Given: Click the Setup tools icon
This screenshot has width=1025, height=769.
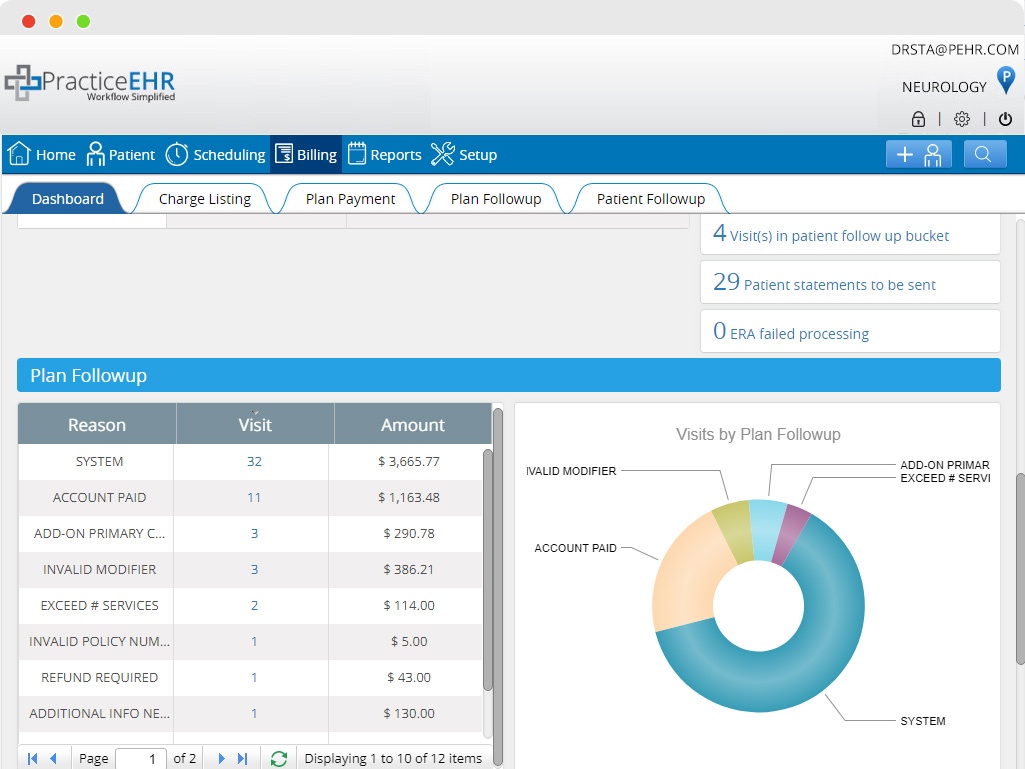Looking at the screenshot, I should tap(443, 154).
